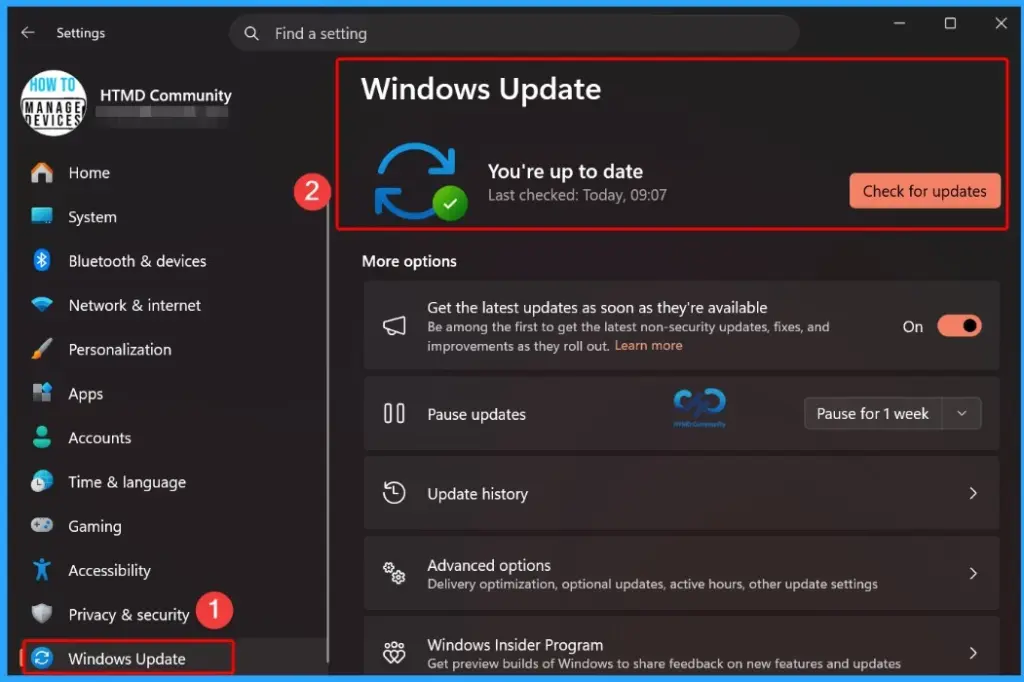Expand Advanced options chevron
Viewport: 1024px width, 682px height.
coord(973,574)
